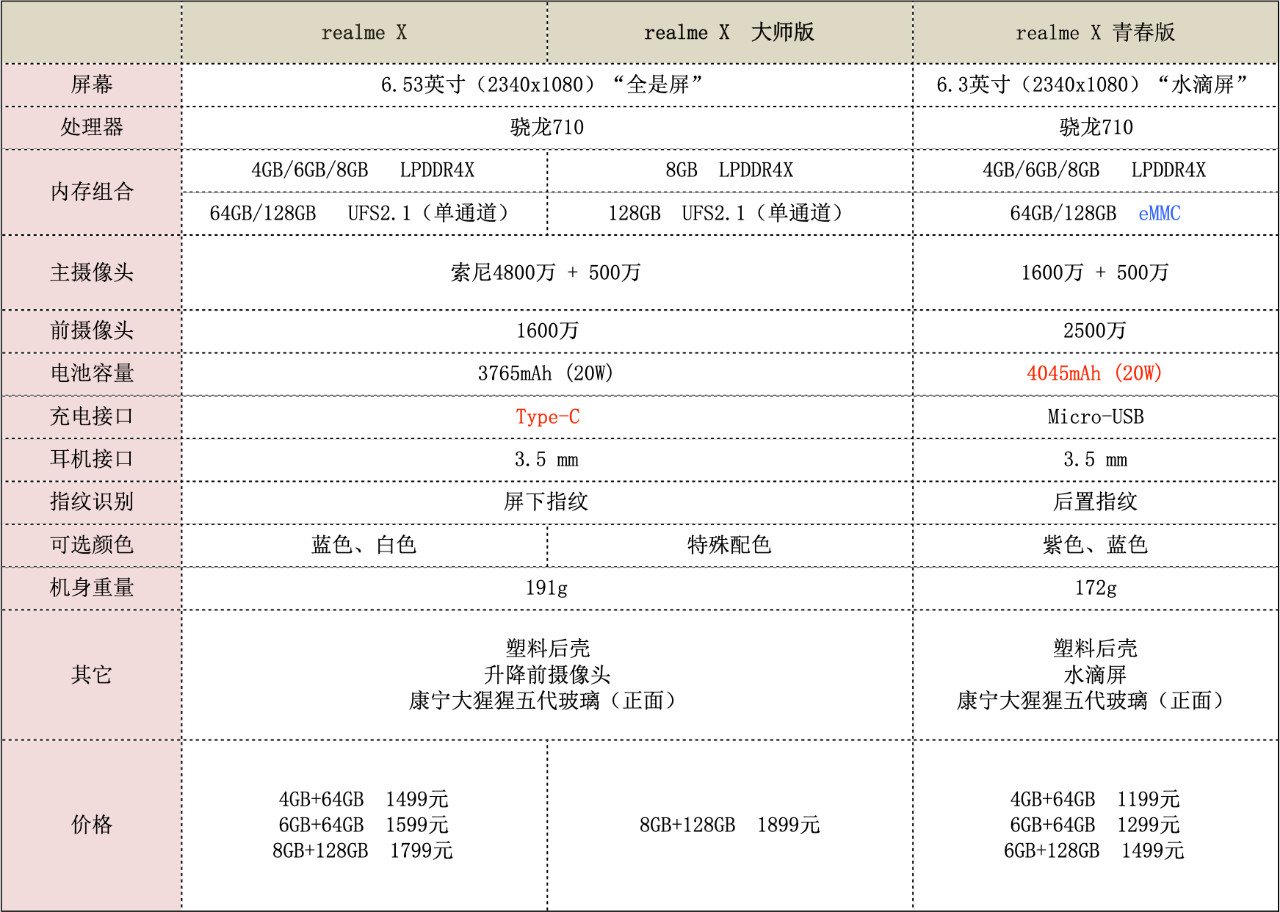This screenshot has height=912, width=1280.
Task: Click the 屏下指纹 cell
Action: pos(546,502)
